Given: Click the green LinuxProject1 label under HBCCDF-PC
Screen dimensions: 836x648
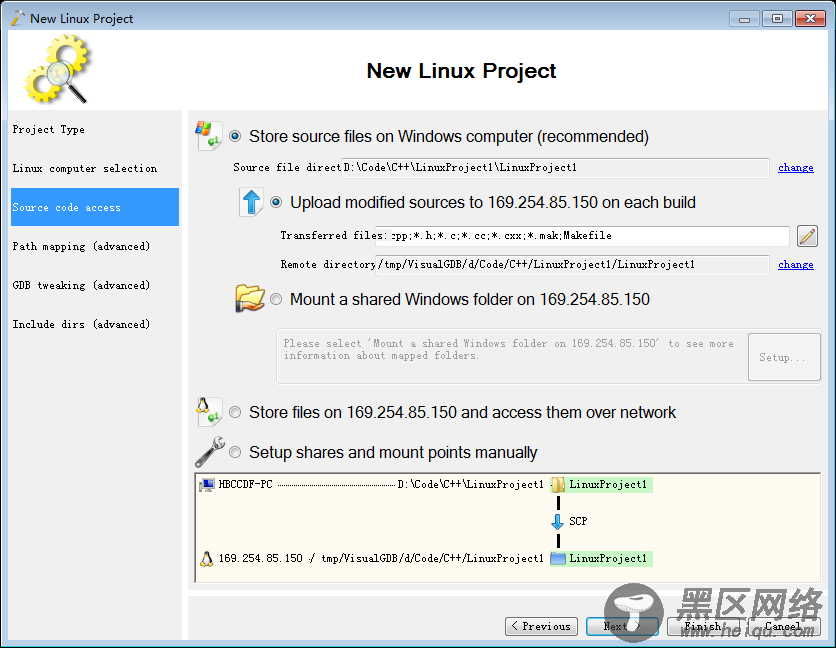Looking at the screenshot, I should pos(608,484).
